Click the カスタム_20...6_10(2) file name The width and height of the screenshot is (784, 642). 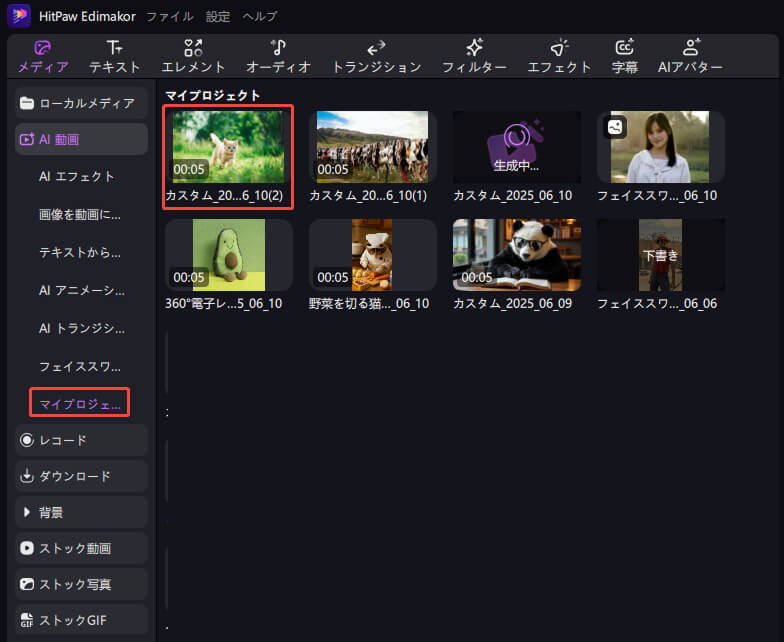click(224, 195)
